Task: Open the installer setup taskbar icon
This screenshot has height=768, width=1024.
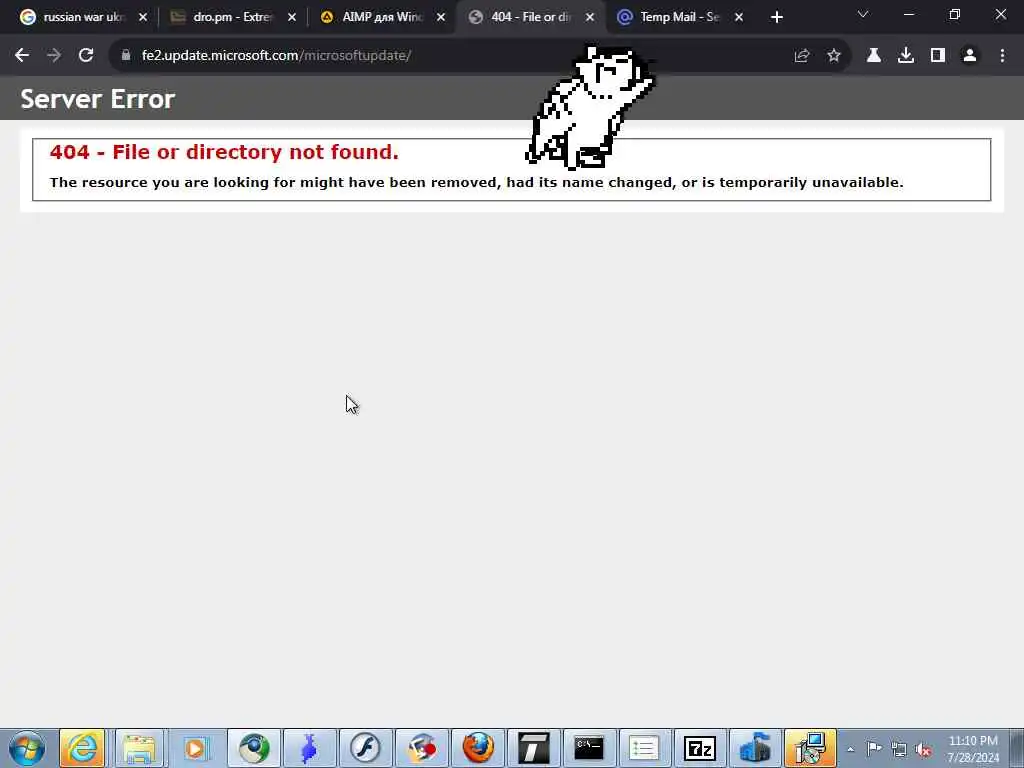Action: point(810,748)
